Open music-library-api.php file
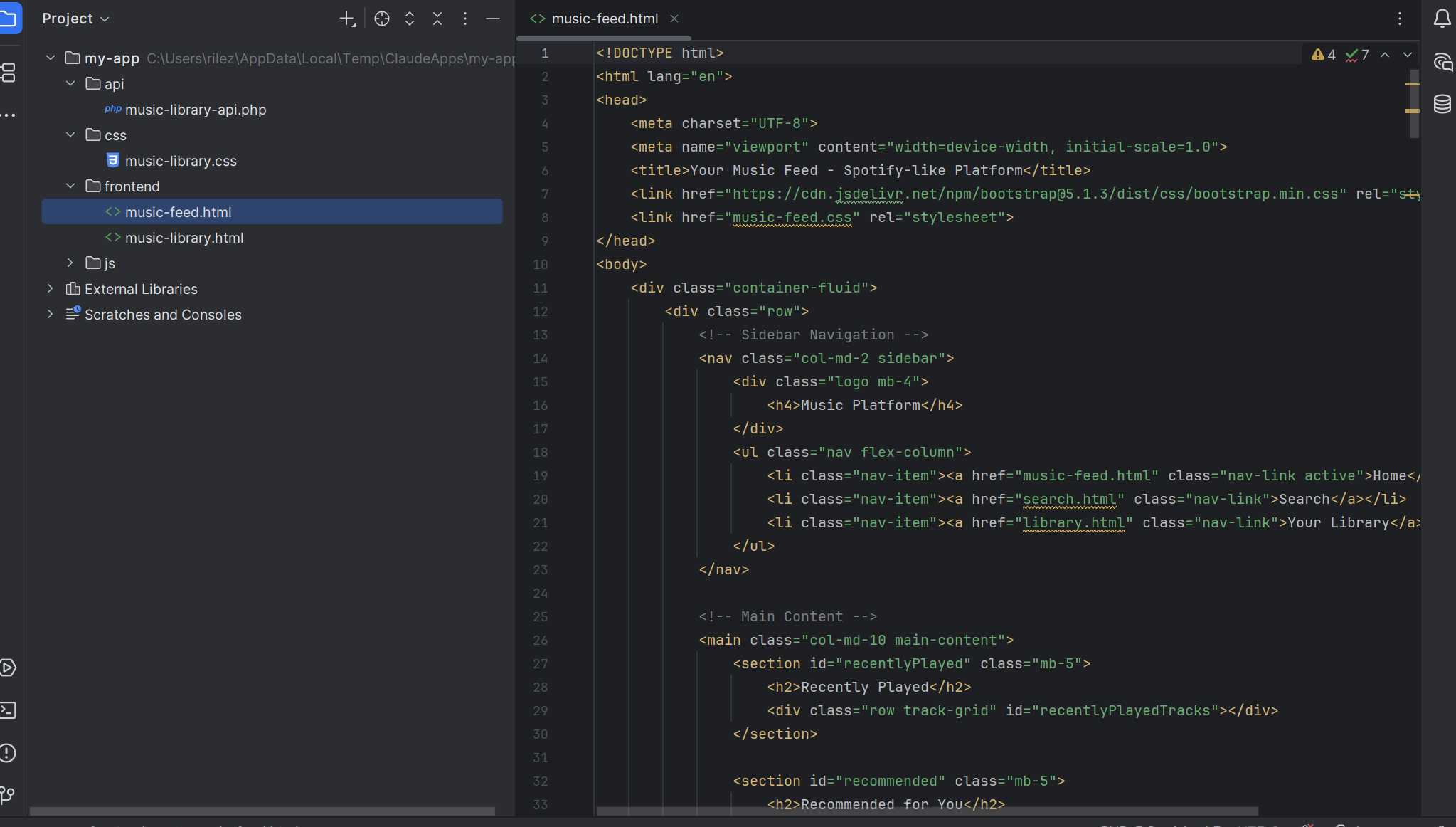The image size is (1456, 827). [196, 110]
